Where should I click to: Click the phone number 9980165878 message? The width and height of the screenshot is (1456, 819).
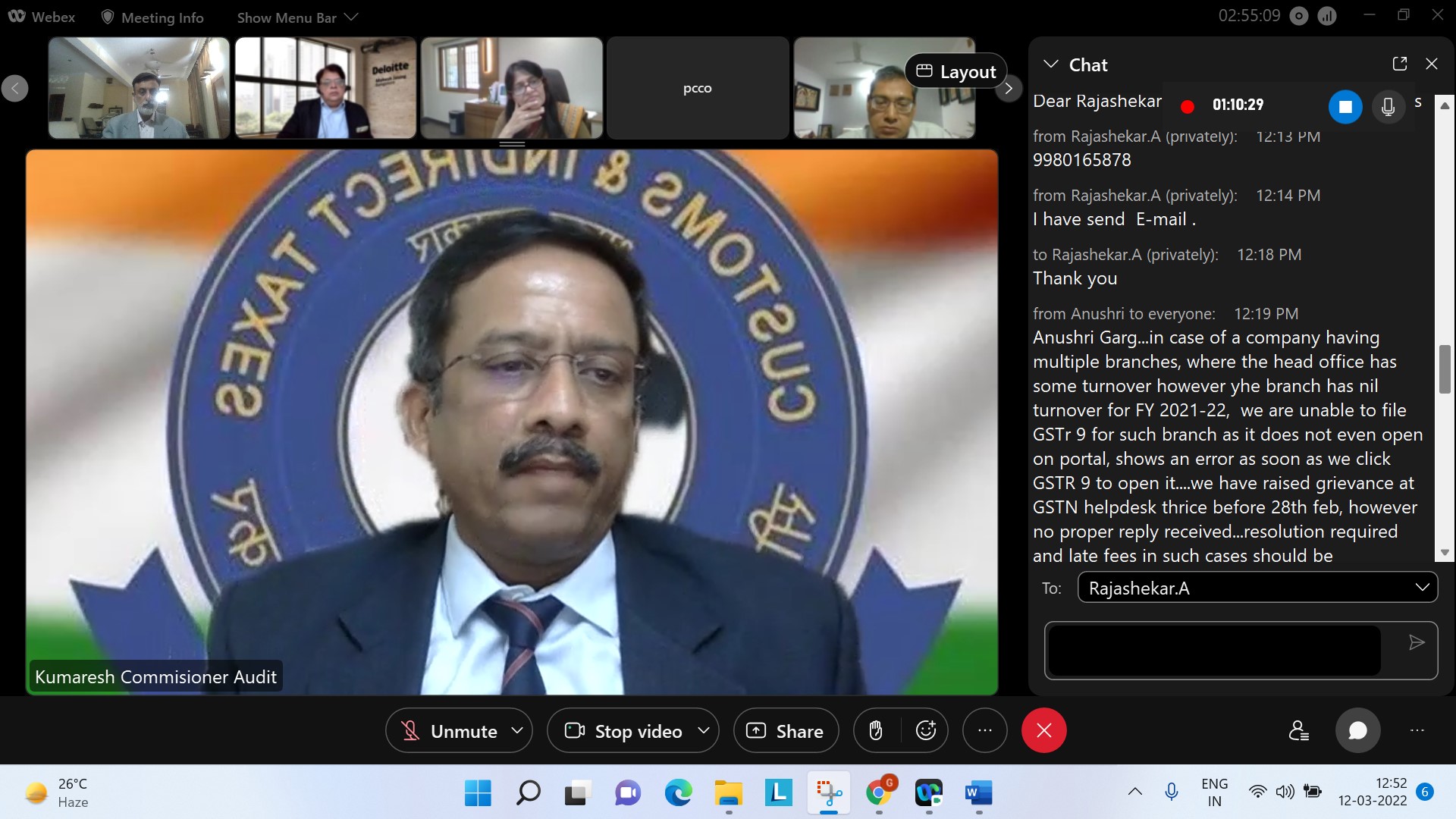[1081, 160]
